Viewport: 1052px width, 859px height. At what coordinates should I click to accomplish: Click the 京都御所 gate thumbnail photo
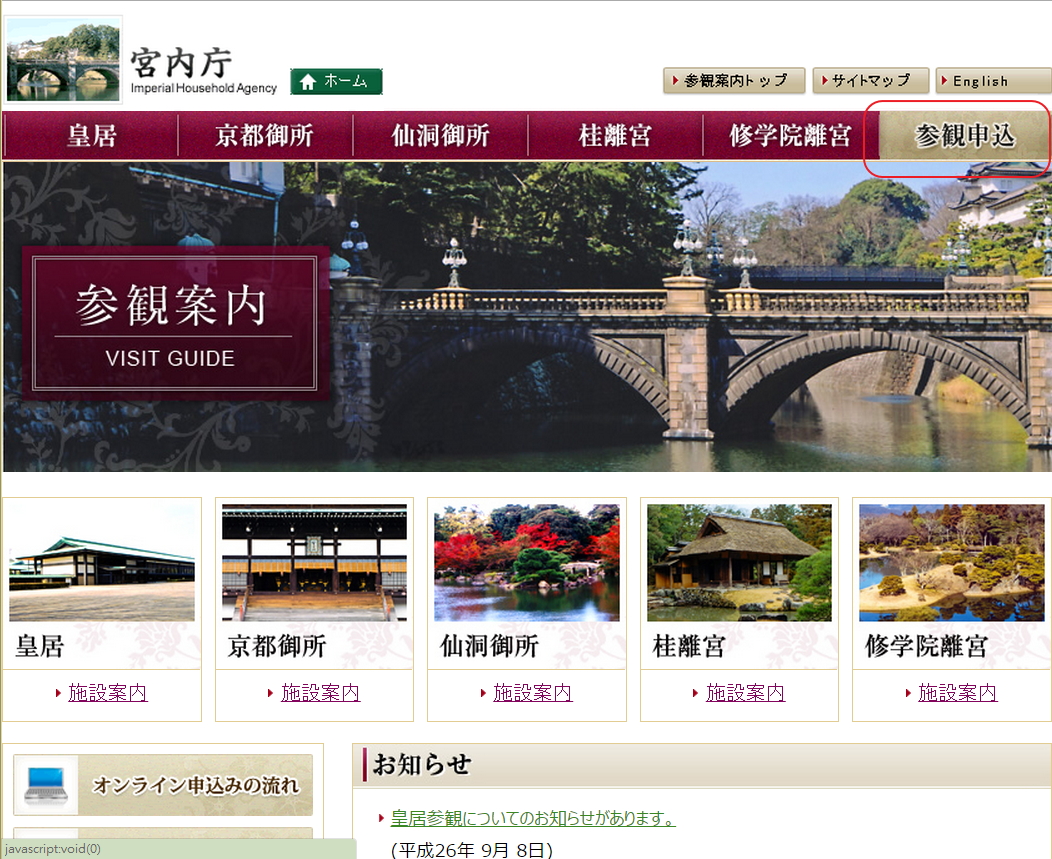pos(314,563)
